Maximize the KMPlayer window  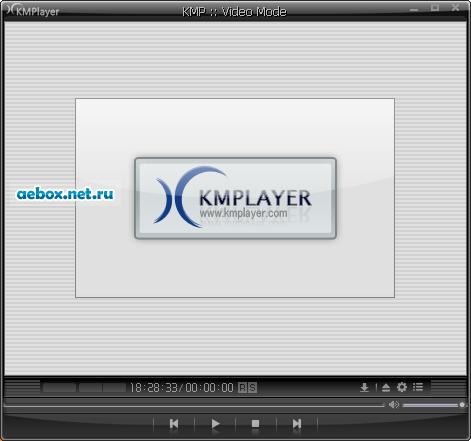pyautogui.click(x=435, y=8)
